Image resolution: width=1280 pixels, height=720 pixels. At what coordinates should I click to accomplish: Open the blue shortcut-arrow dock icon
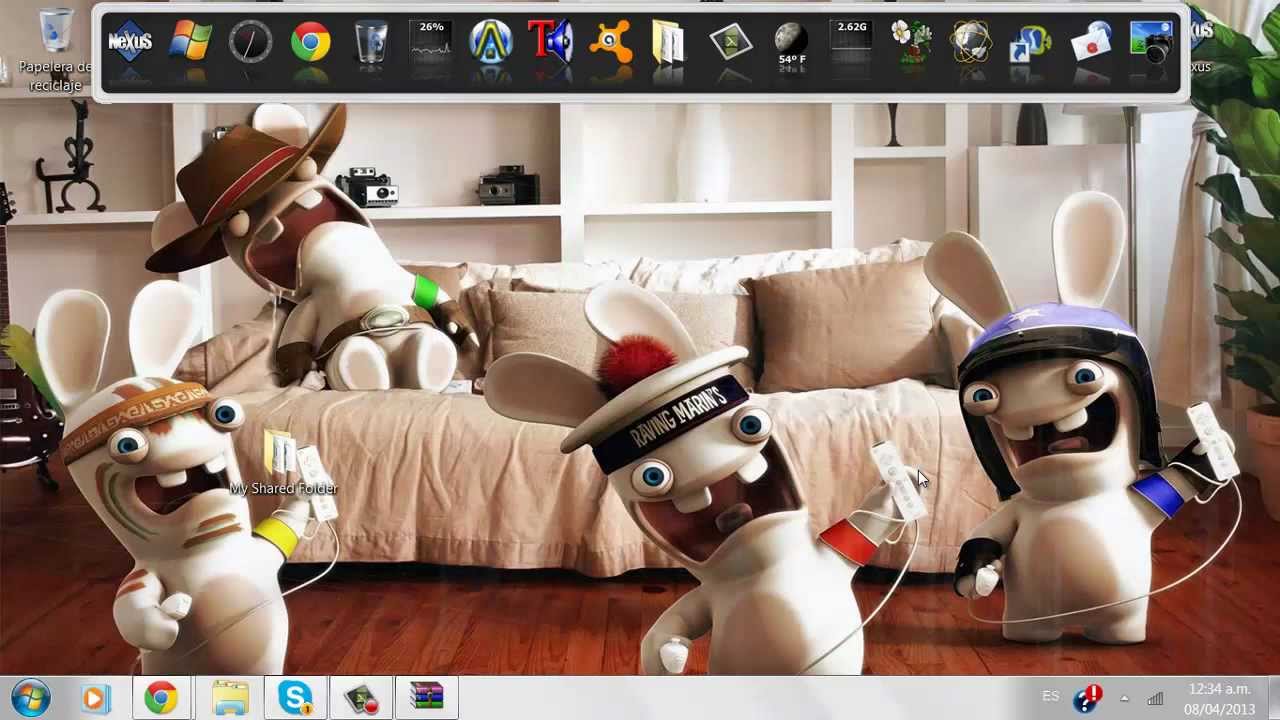pos(1030,43)
